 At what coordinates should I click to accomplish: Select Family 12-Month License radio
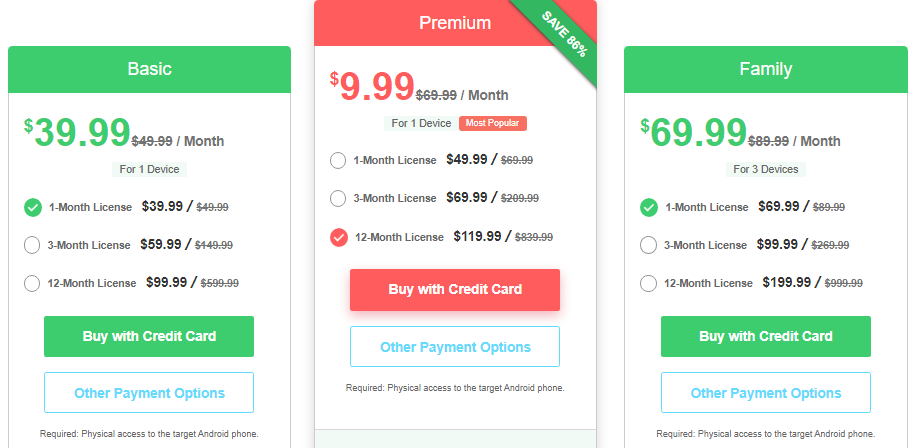pos(648,283)
